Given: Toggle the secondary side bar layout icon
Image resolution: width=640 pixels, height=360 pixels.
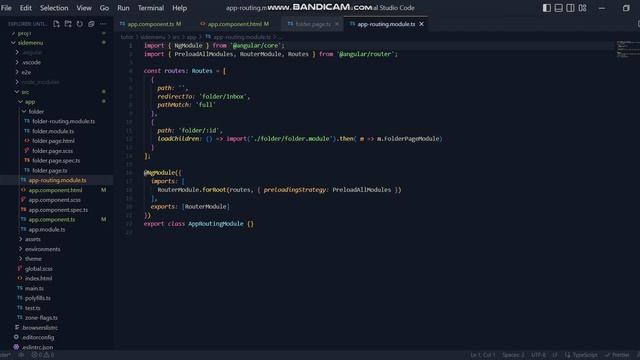Looking at the screenshot, I should tap(570, 8).
